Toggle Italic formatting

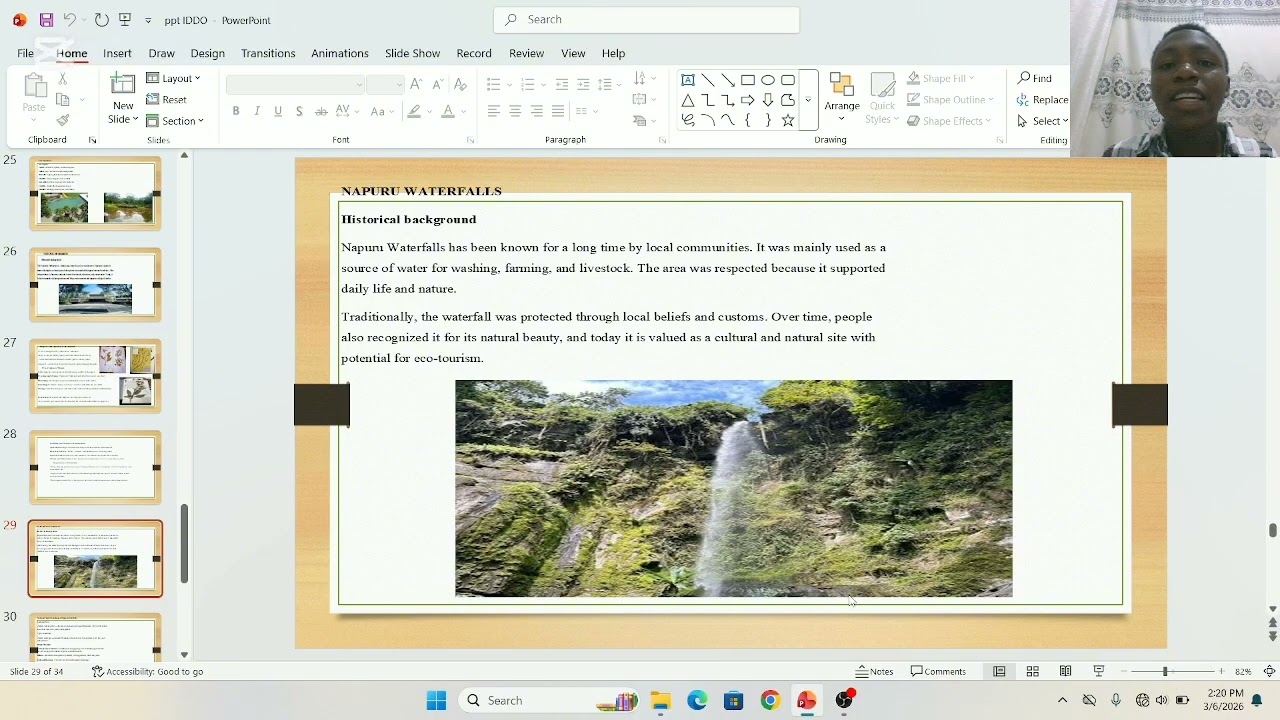click(x=257, y=111)
